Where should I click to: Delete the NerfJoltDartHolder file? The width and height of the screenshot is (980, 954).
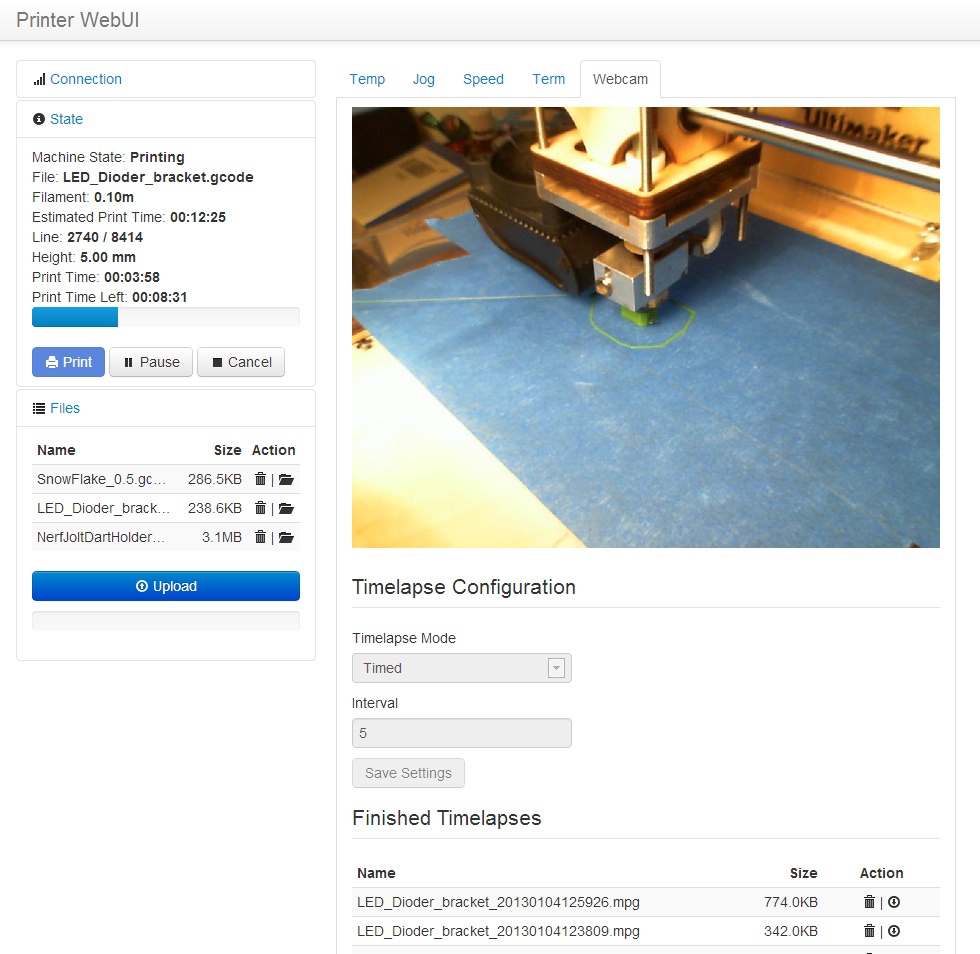point(260,537)
